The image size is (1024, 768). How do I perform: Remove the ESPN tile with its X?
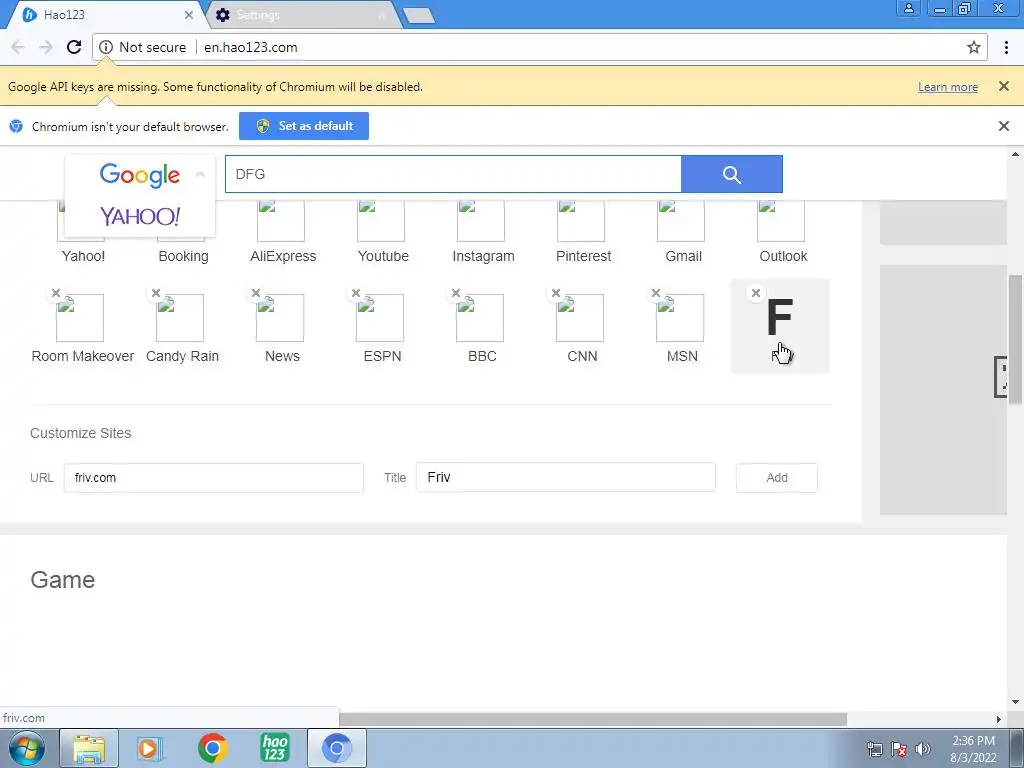(x=356, y=293)
